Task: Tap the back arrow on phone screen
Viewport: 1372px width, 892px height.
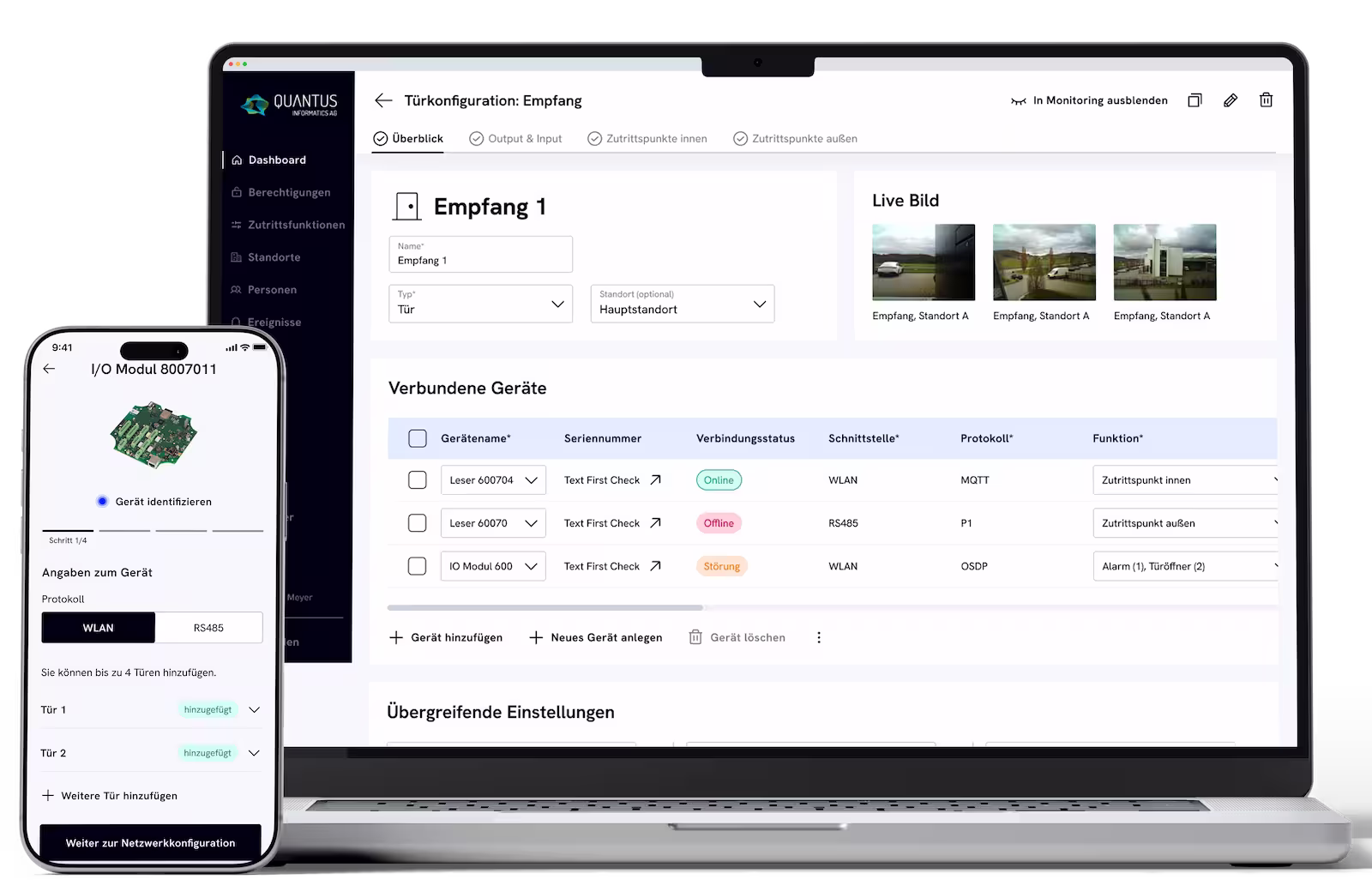Action: (49, 369)
